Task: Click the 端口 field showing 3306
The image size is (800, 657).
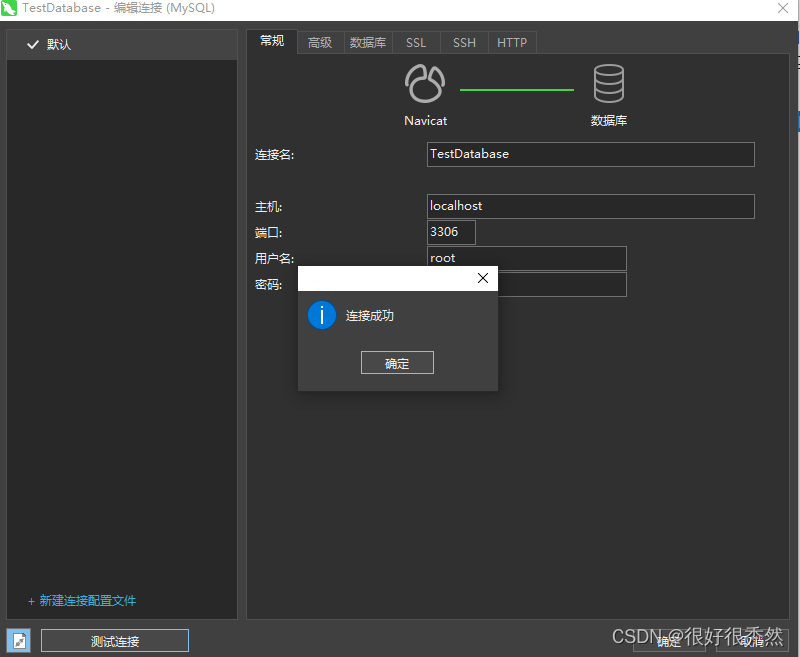Action: click(x=451, y=232)
